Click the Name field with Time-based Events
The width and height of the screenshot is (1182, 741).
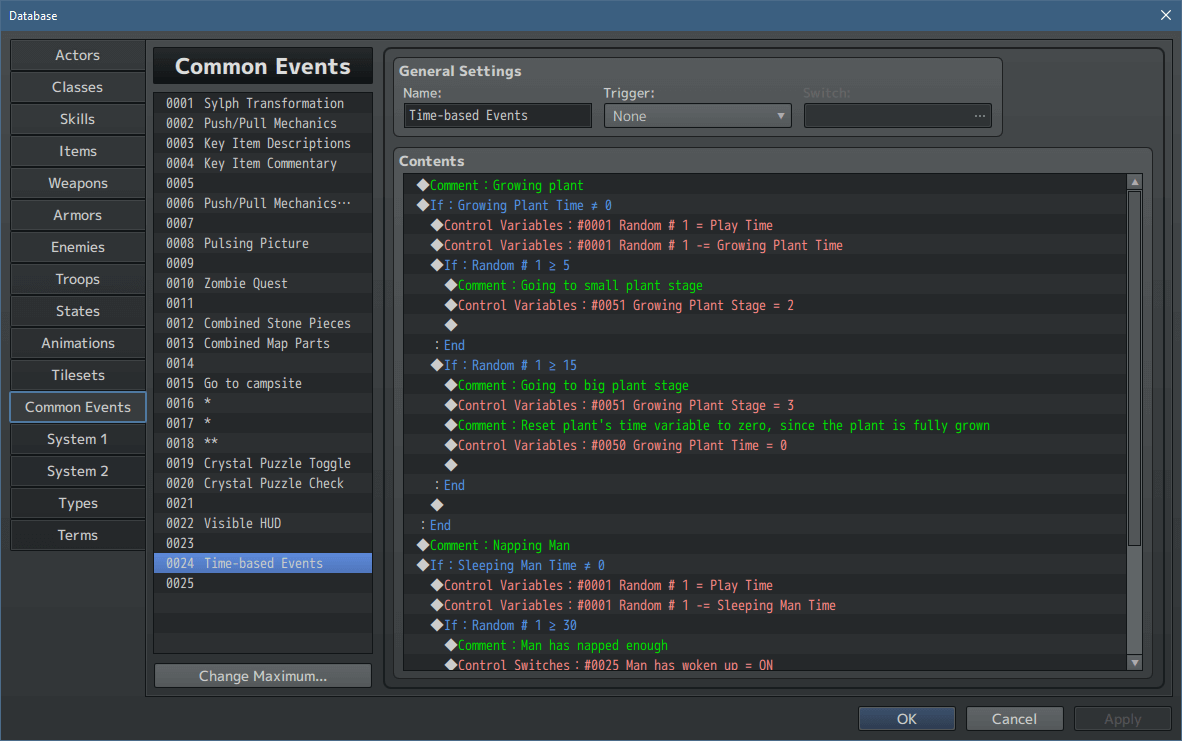point(498,115)
